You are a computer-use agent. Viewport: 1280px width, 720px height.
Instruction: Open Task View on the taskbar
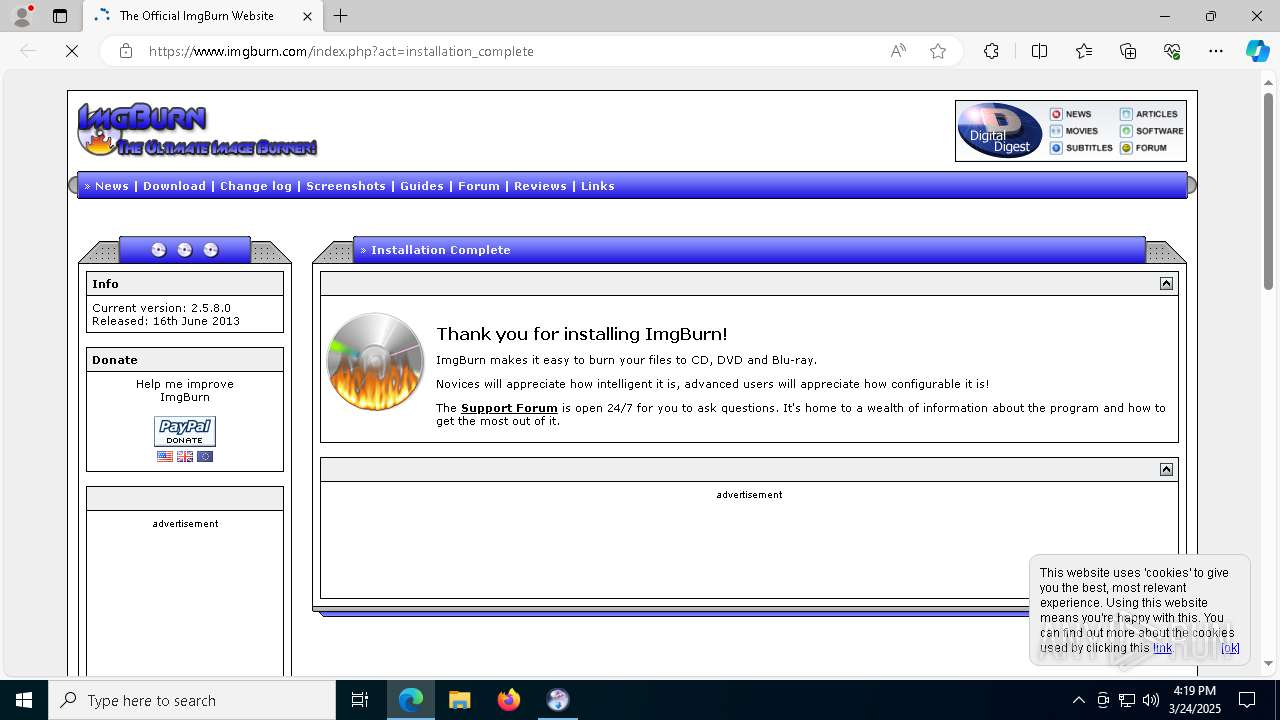[x=360, y=700]
